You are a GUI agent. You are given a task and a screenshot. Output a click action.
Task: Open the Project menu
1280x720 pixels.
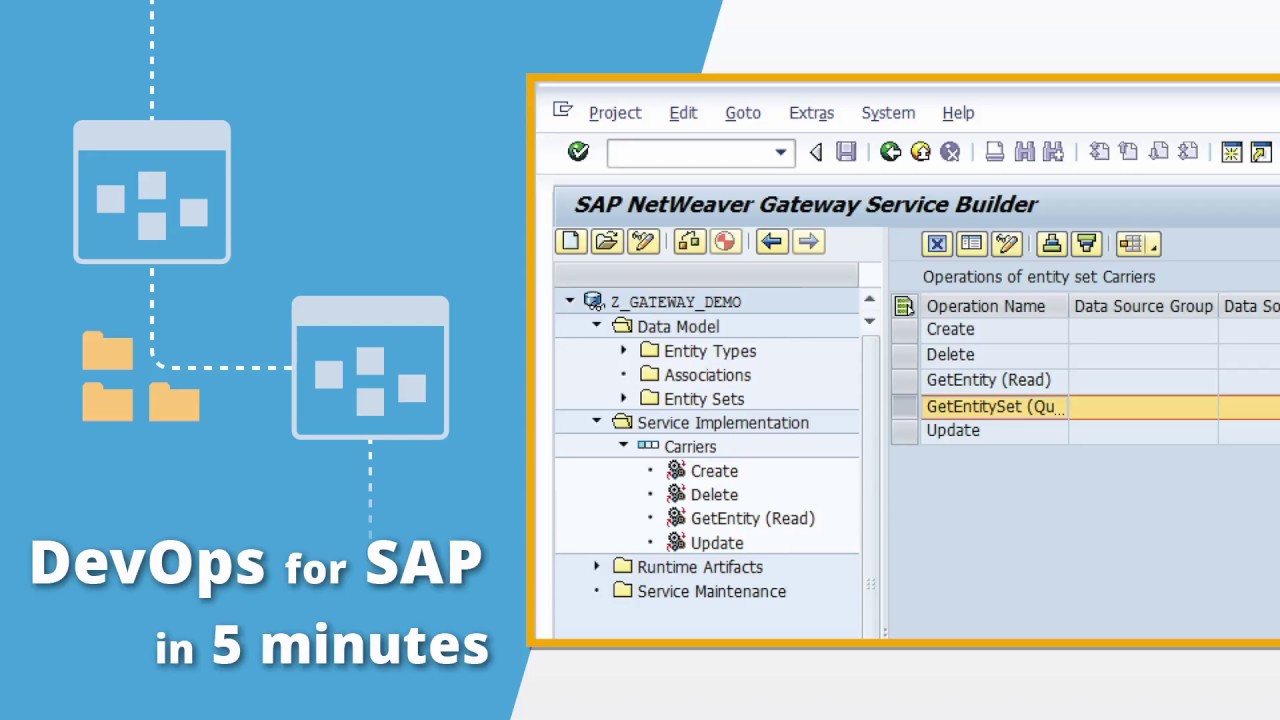click(x=615, y=113)
